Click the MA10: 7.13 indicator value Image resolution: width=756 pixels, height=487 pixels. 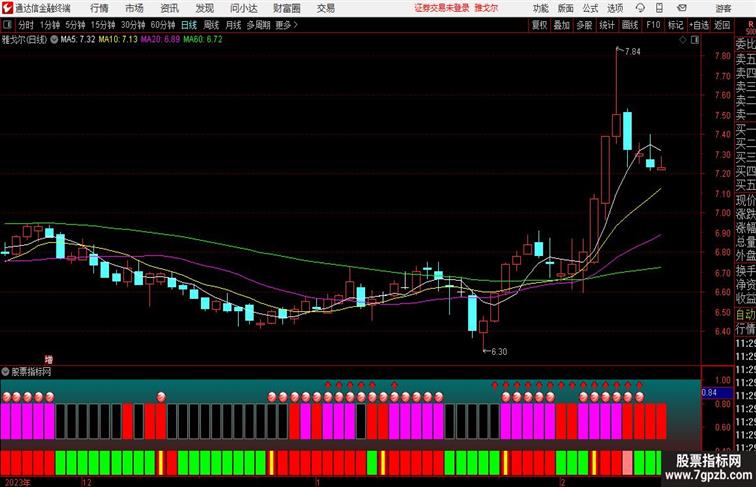(118, 40)
